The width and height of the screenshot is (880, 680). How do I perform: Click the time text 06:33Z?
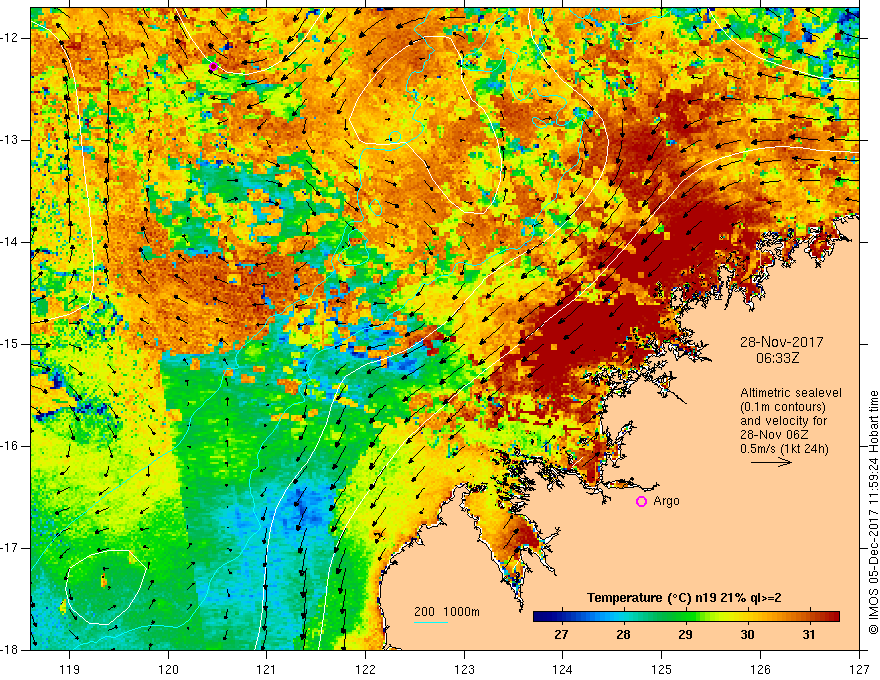777,357
